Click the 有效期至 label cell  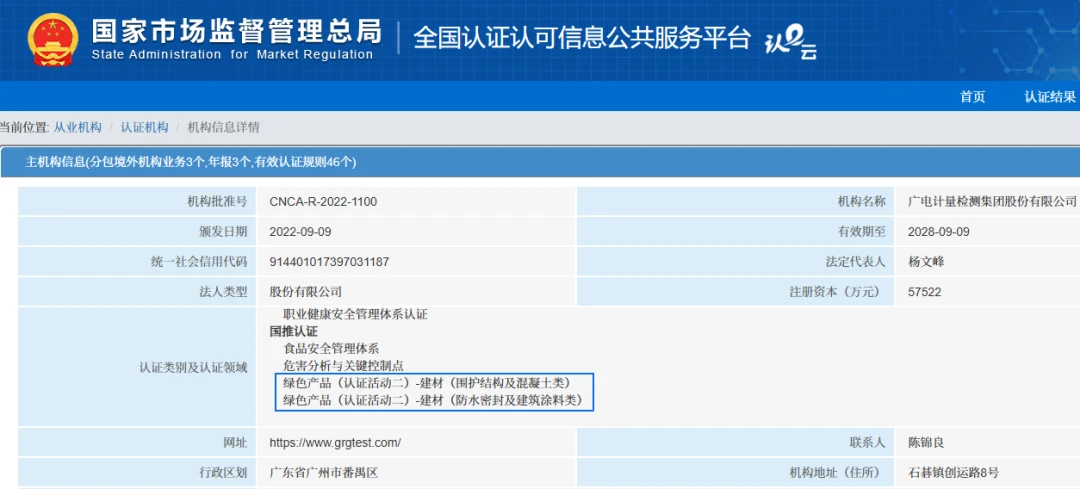click(x=738, y=232)
